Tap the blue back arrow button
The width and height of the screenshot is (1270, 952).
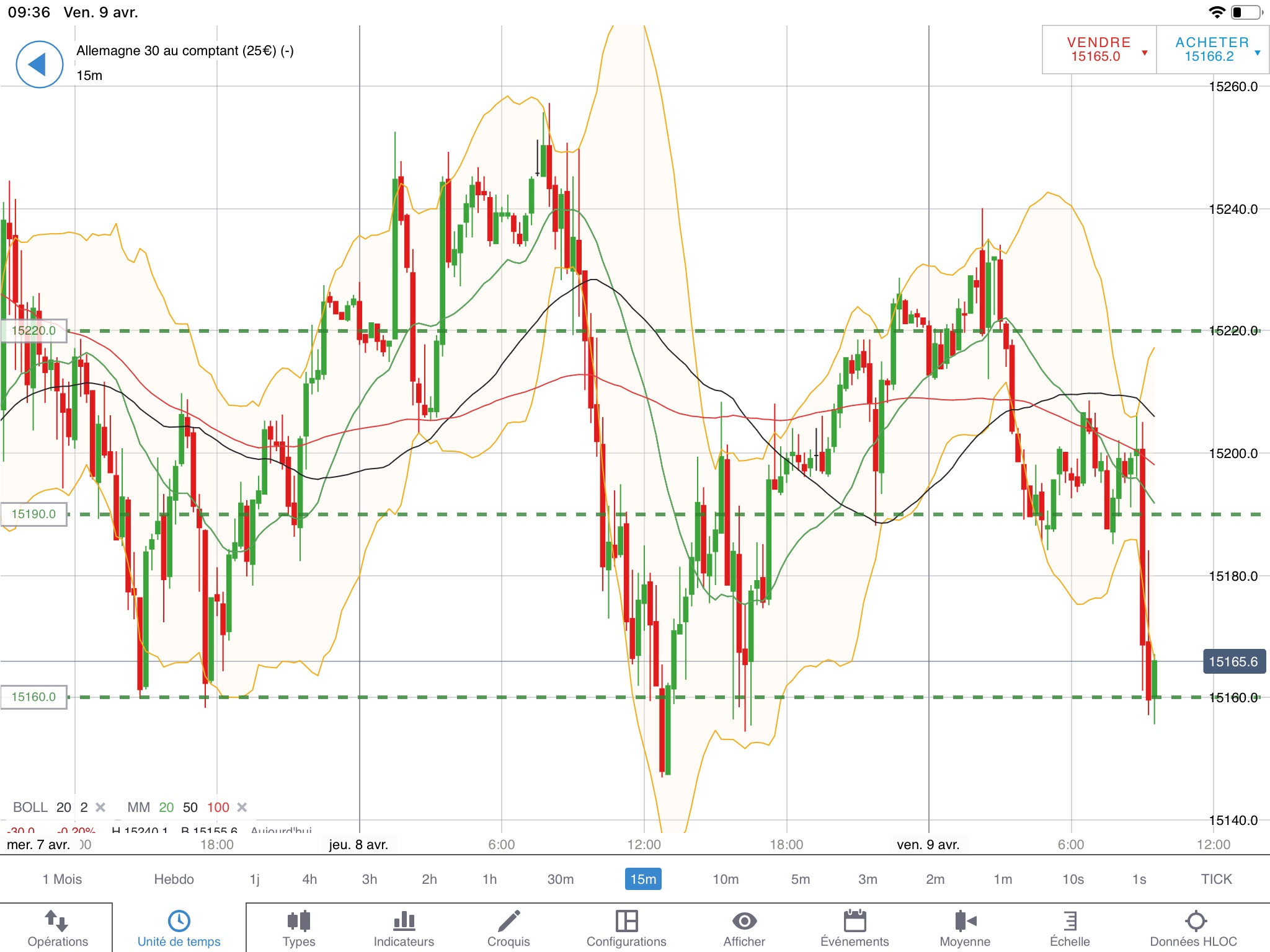point(39,64)
